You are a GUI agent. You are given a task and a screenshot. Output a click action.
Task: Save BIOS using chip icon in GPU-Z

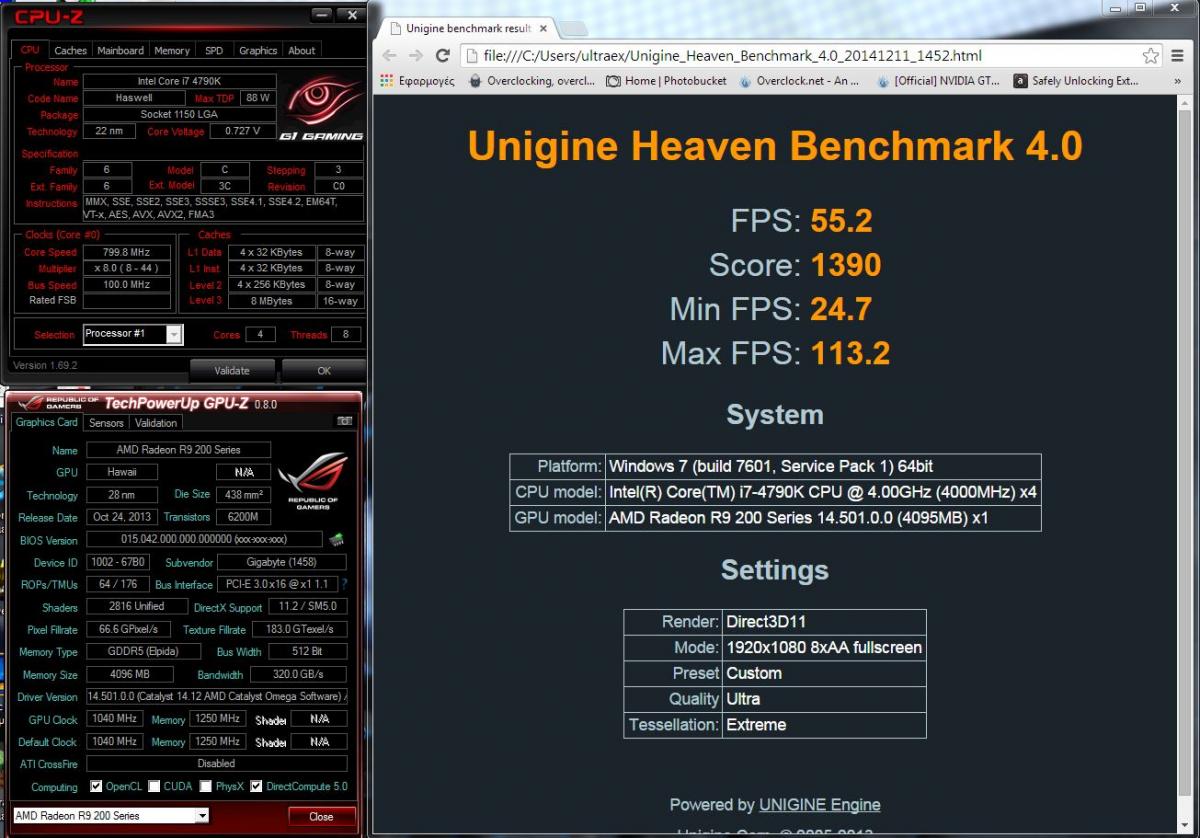pyautogui.click(x=336, y=540)
